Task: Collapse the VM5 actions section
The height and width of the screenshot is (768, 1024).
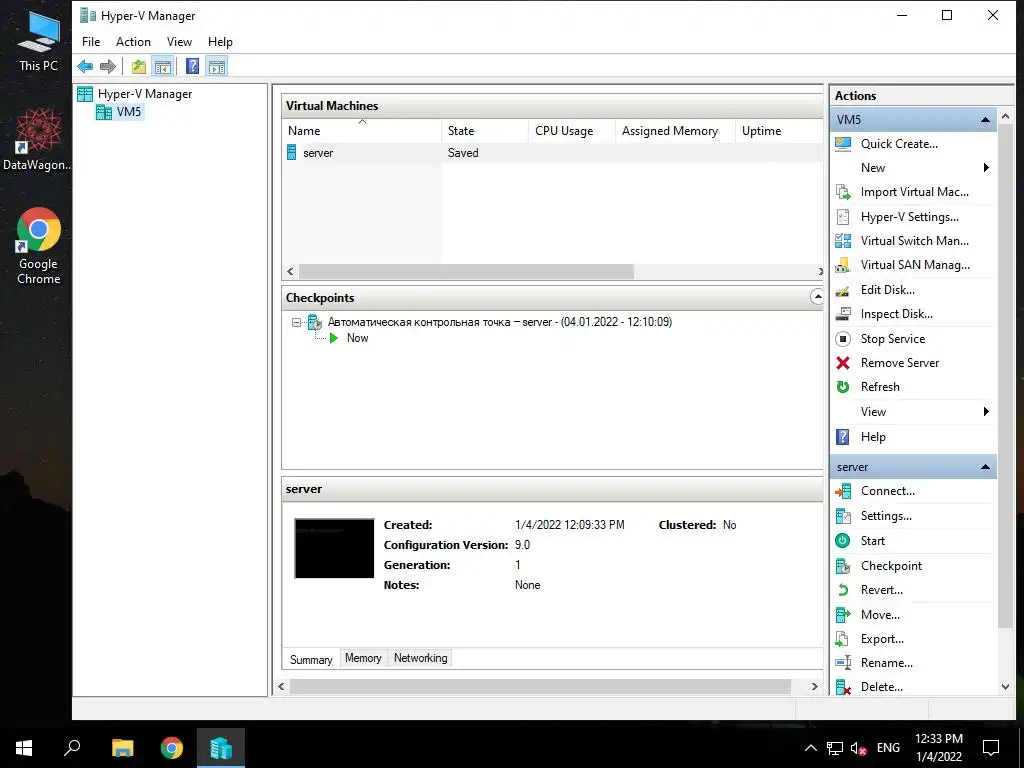Action: [985, 120]
